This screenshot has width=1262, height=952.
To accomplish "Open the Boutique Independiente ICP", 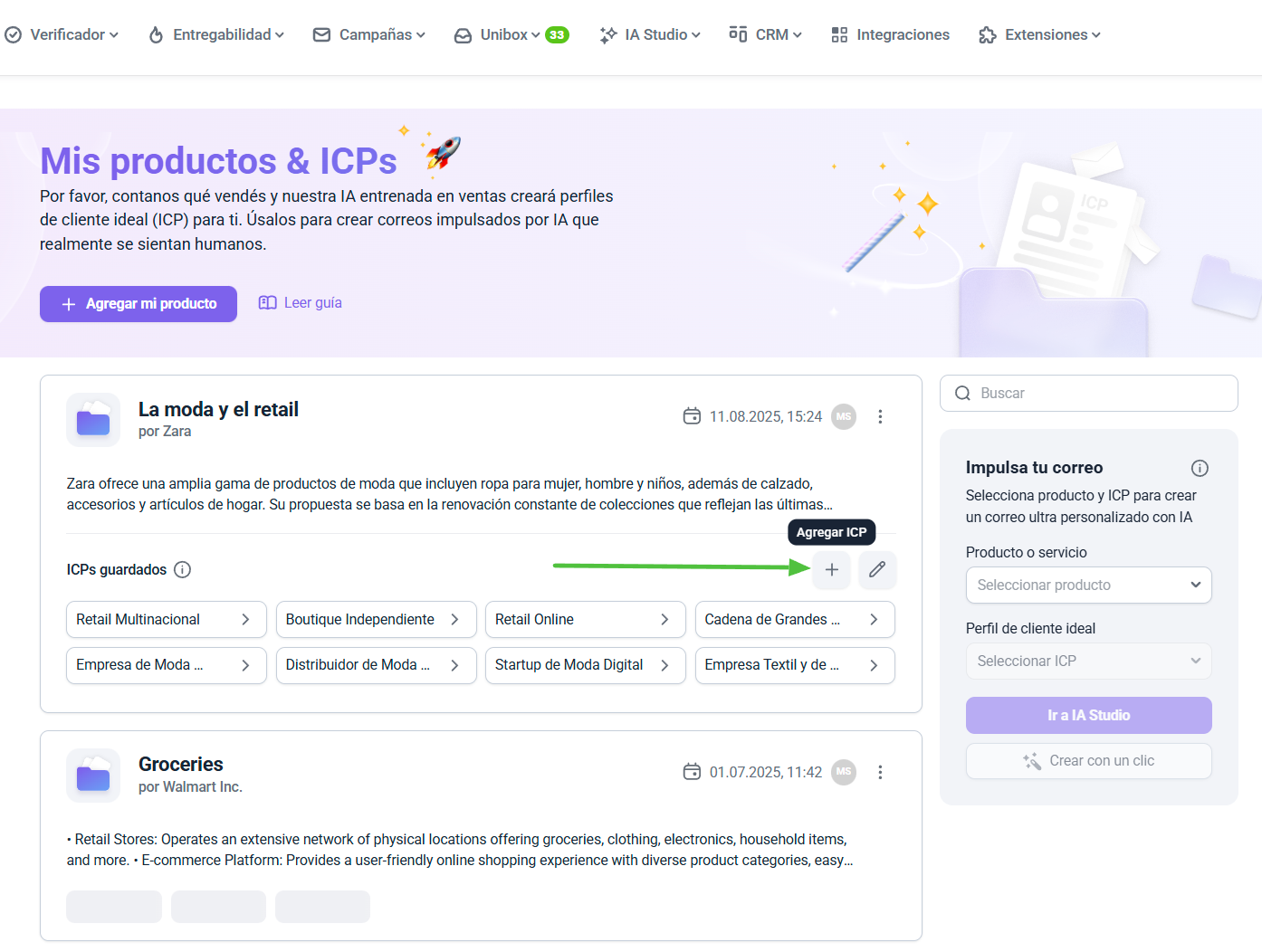I will tap(376, 620).
